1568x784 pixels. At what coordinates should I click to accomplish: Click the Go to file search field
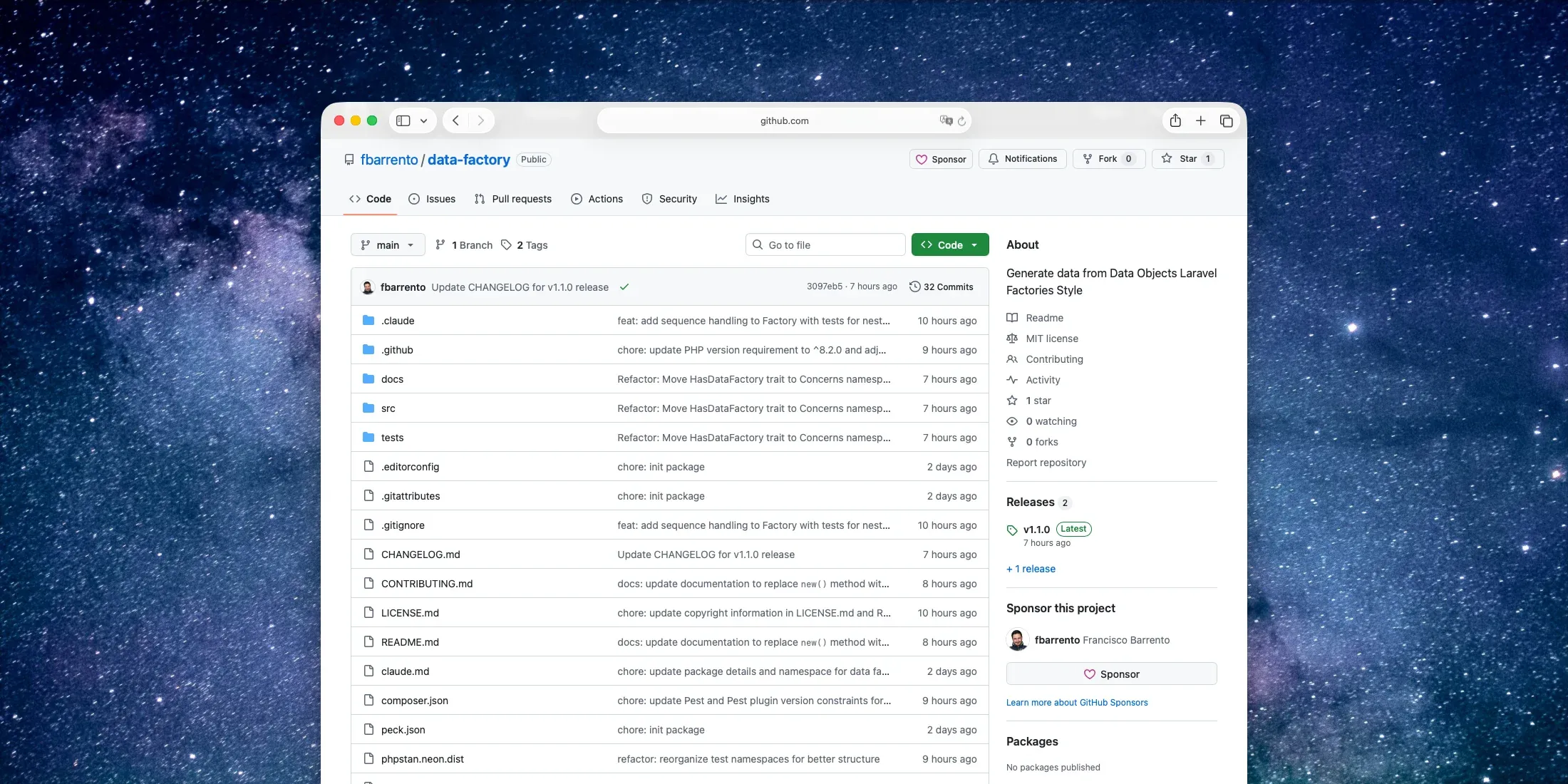[x=825, y=245]
